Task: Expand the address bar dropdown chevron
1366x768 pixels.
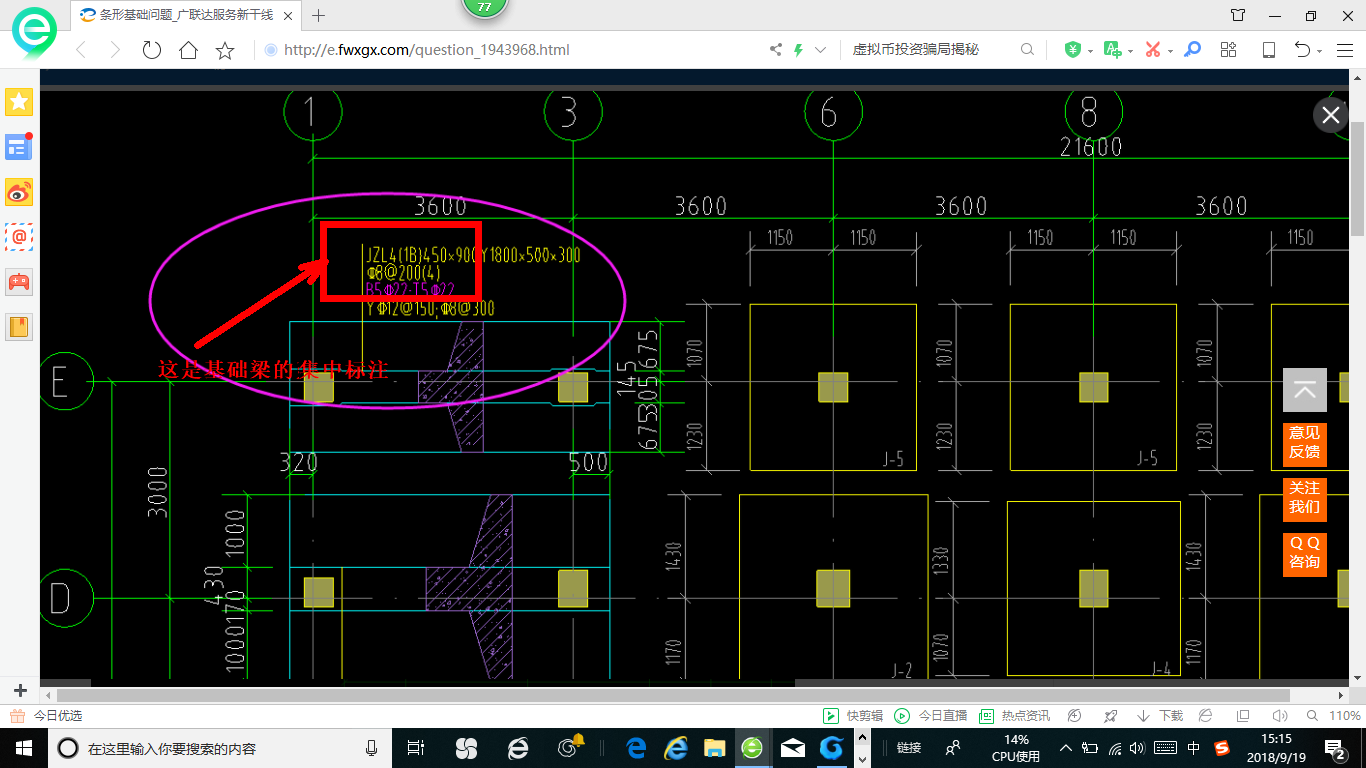Action: click(x=821, y=50)
